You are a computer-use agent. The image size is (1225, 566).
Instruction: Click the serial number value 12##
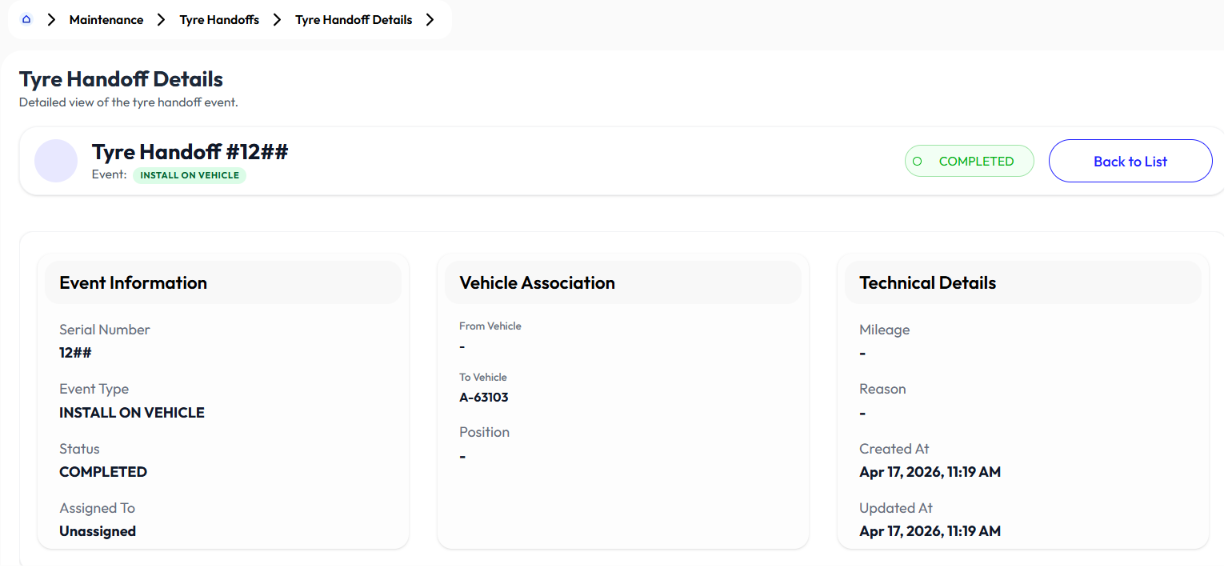(76, 352)
